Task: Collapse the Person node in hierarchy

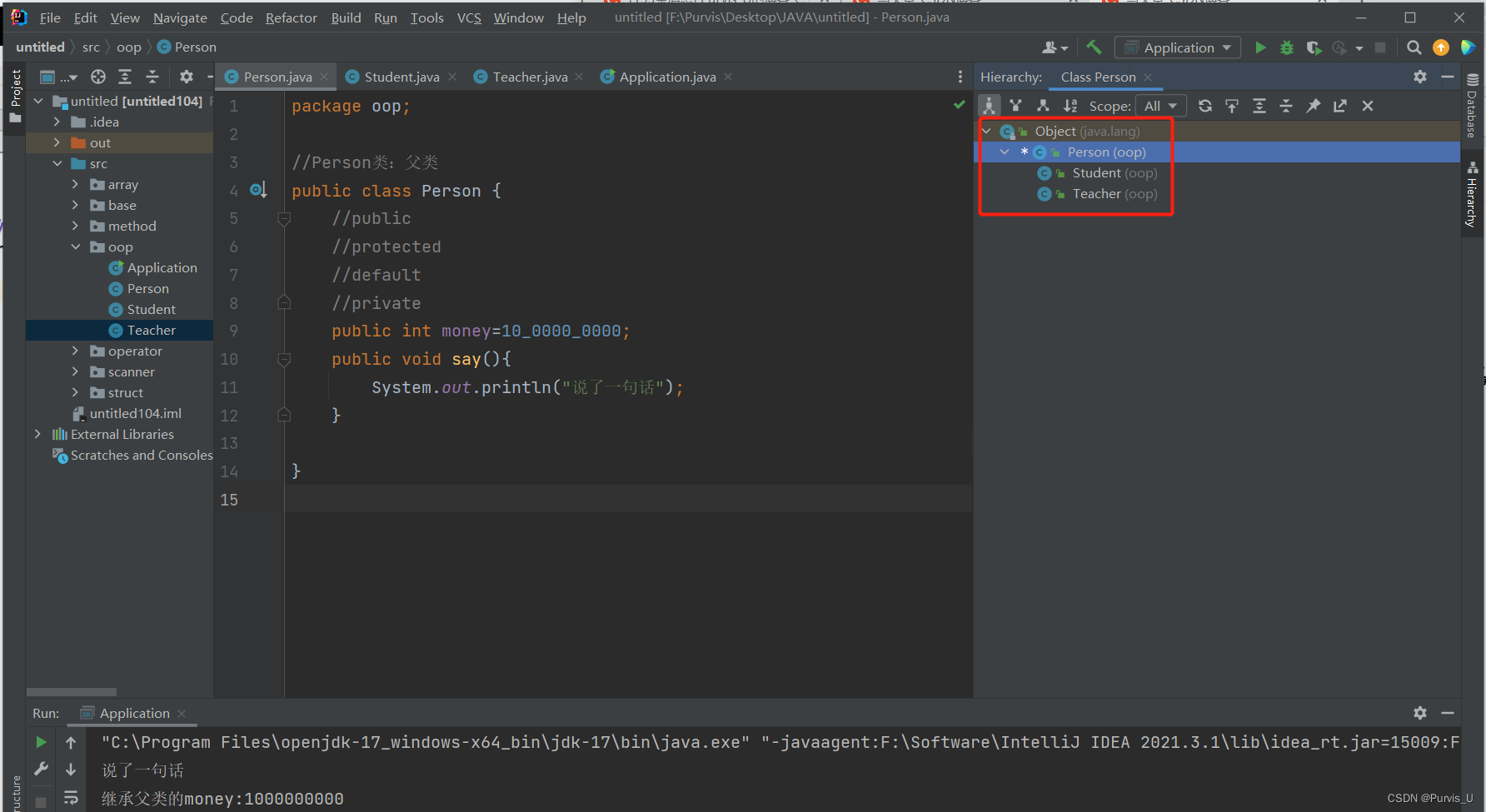Action: coord(1005,152)
